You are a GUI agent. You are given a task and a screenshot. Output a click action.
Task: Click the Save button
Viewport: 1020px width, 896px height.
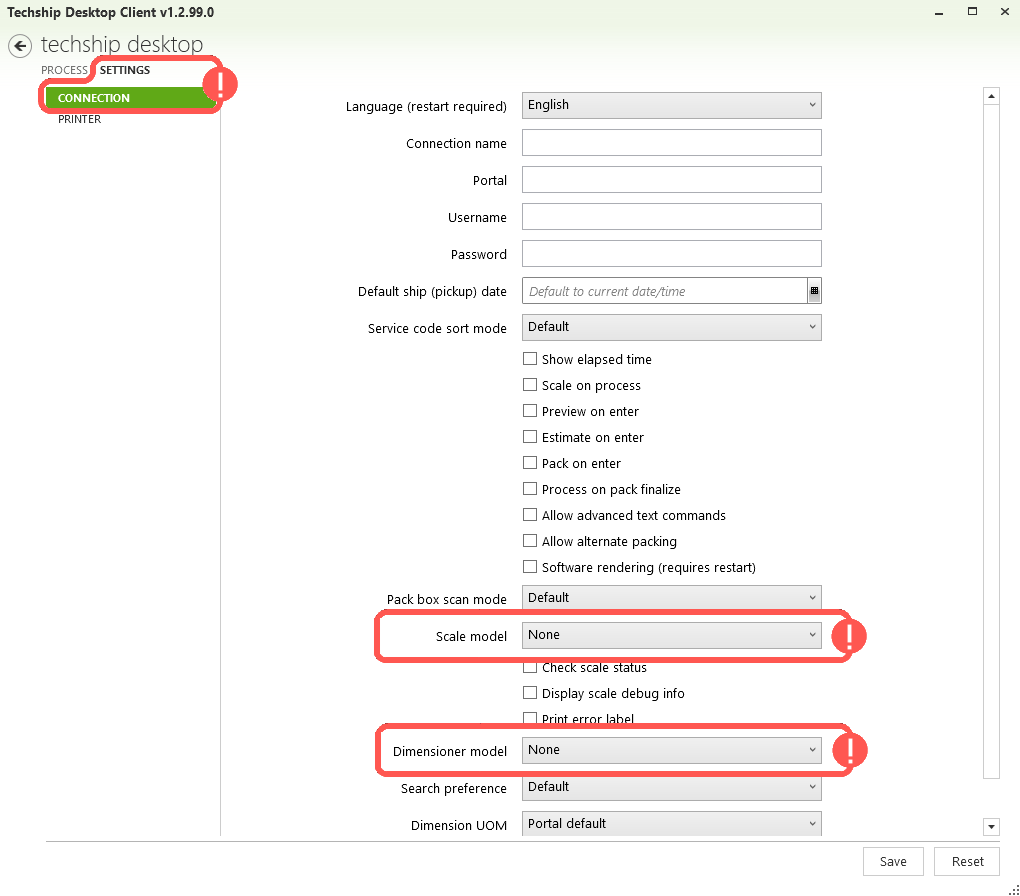coord(893,862)
